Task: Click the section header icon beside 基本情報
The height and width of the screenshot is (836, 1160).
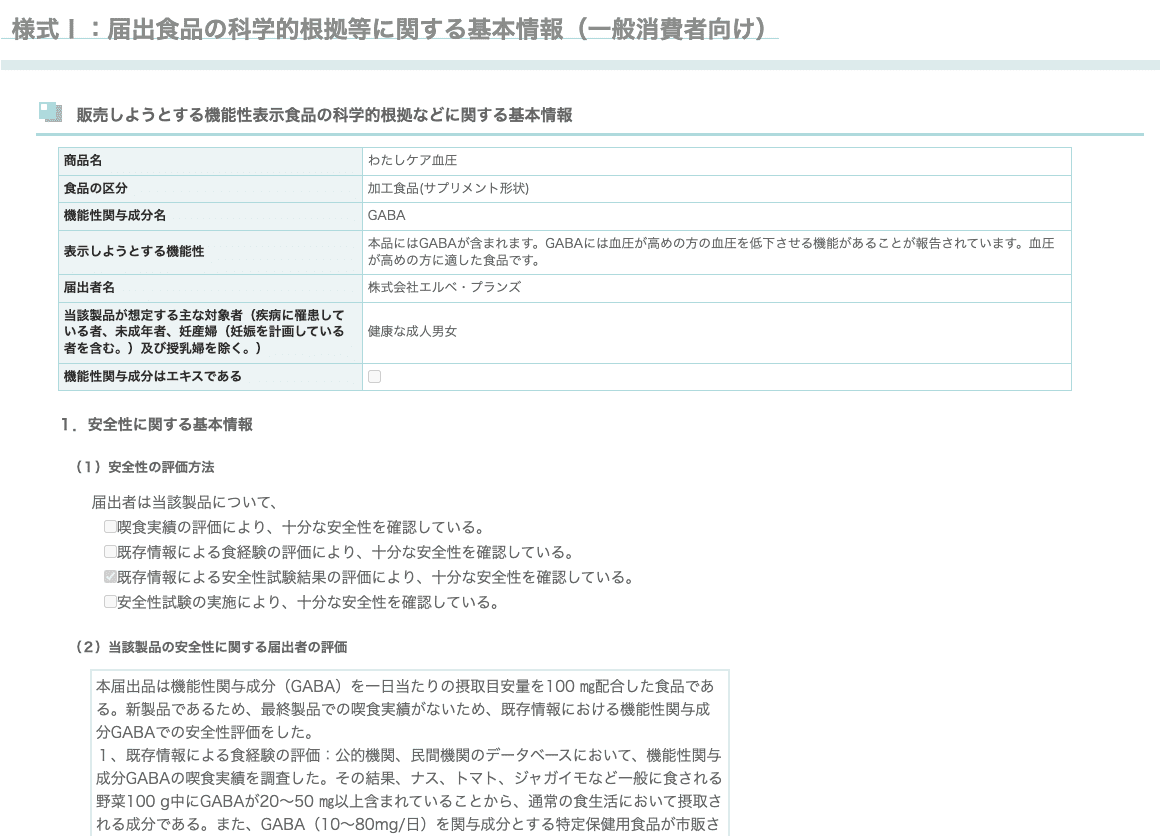Action: [x=47, y=113]
